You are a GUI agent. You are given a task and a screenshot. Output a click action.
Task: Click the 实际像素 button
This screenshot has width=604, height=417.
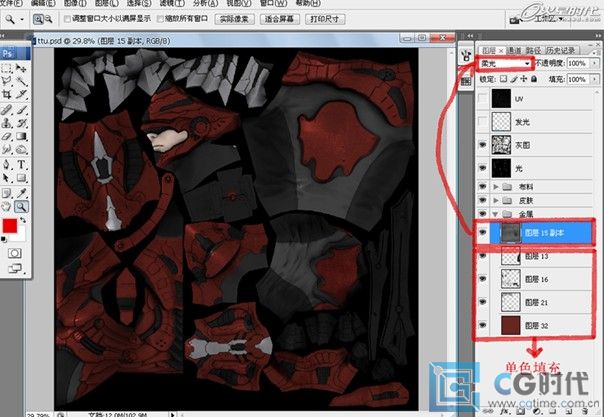point(234,19)
